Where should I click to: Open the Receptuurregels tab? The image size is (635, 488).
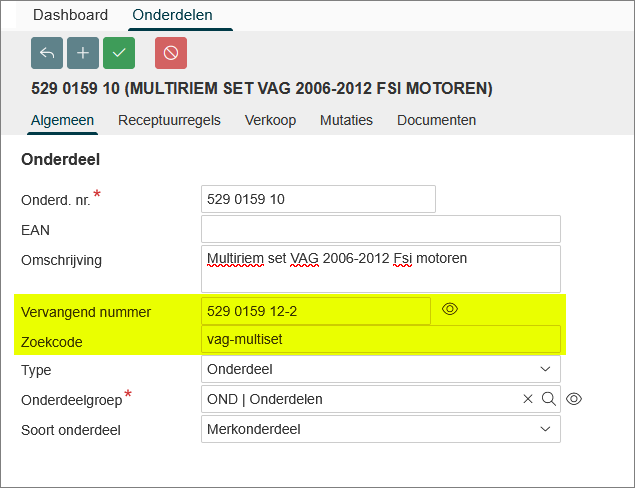(x=169, y=120)
